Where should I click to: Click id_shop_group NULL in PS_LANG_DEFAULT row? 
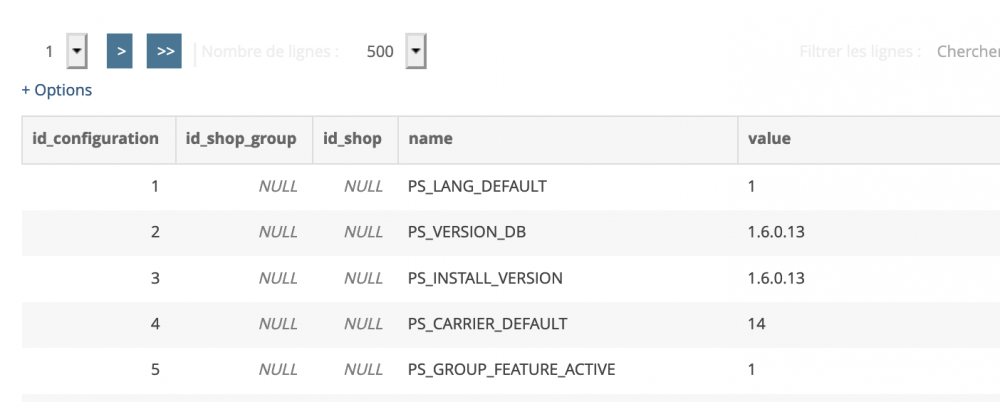coord(278,186)
